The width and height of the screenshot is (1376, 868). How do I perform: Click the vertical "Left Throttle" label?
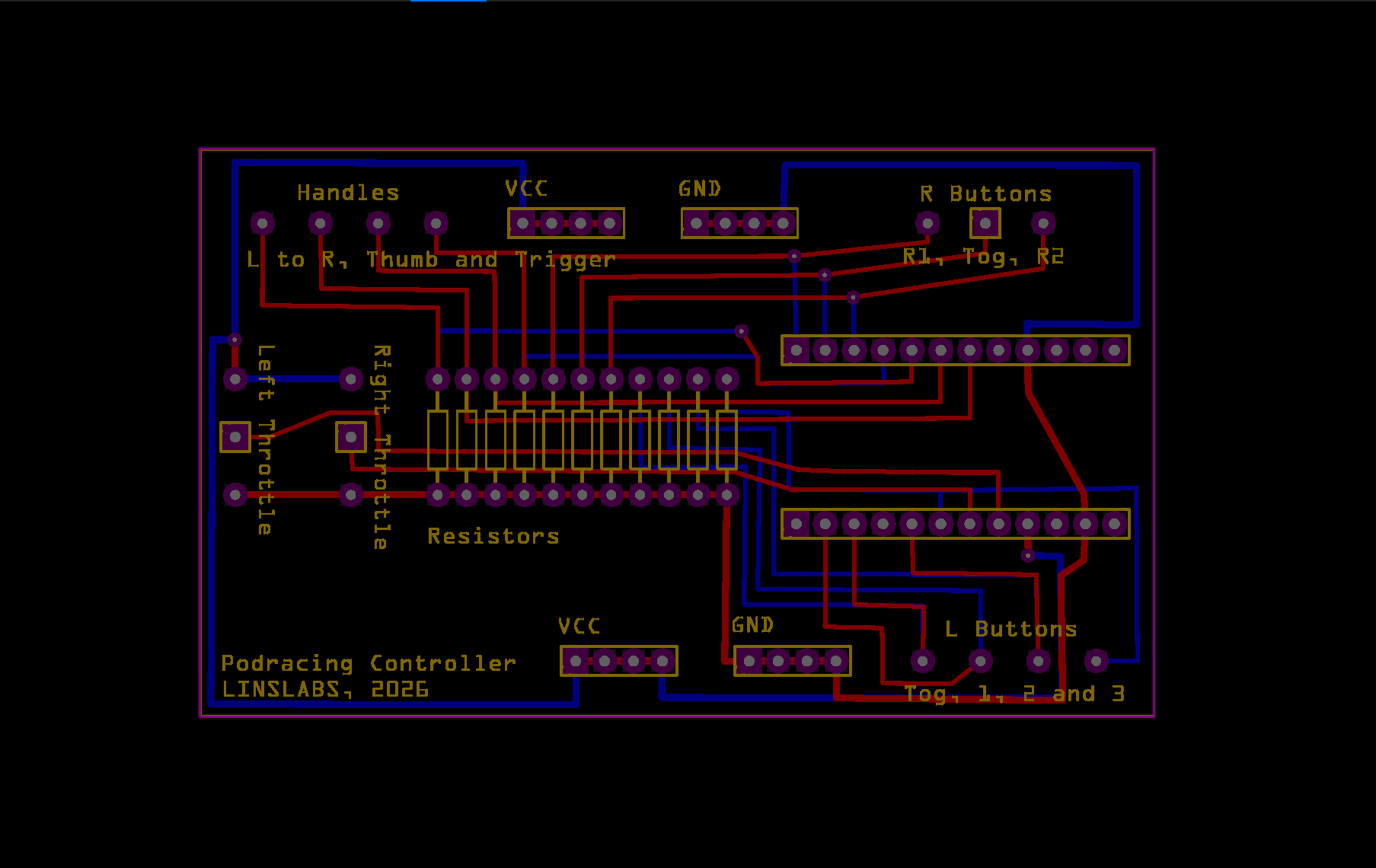coord(264,439)
